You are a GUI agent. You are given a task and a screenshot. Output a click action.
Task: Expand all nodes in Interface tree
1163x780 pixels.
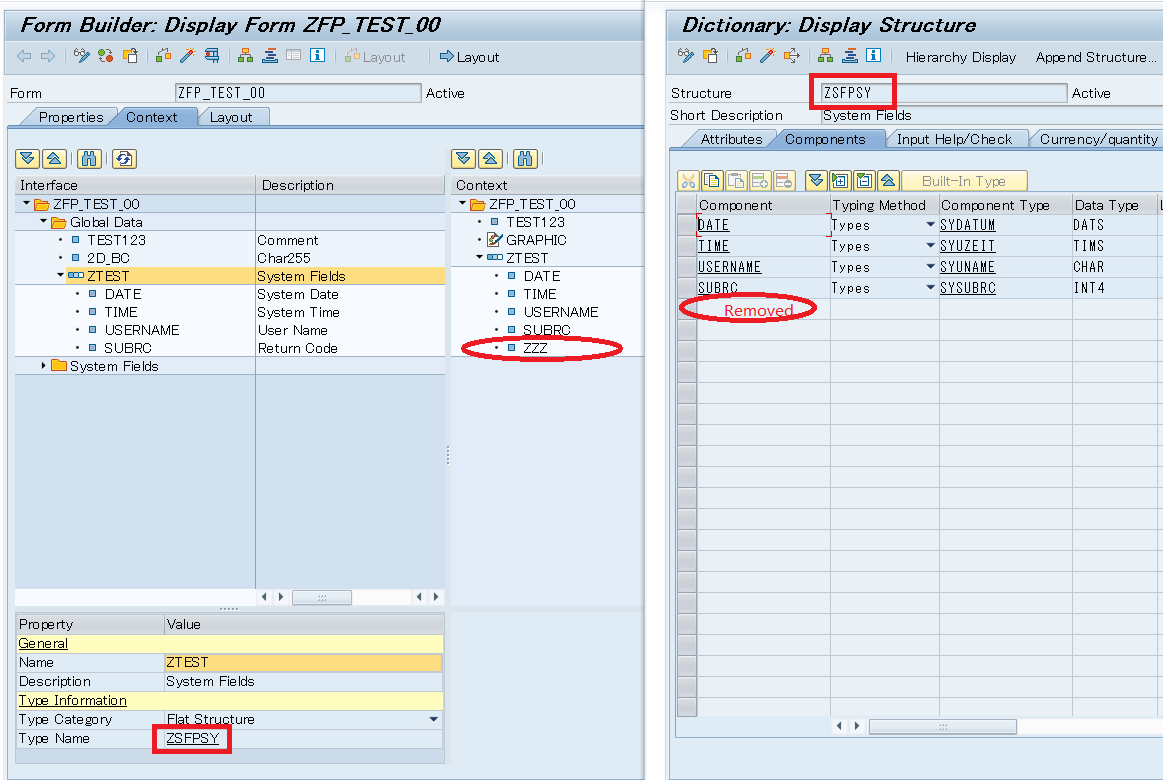(x=27, y=159)
